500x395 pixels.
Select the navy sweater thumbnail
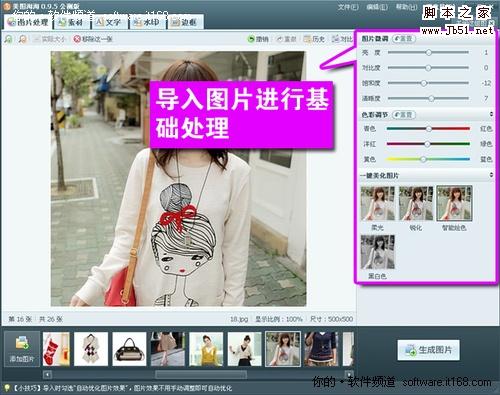[321, 349]
